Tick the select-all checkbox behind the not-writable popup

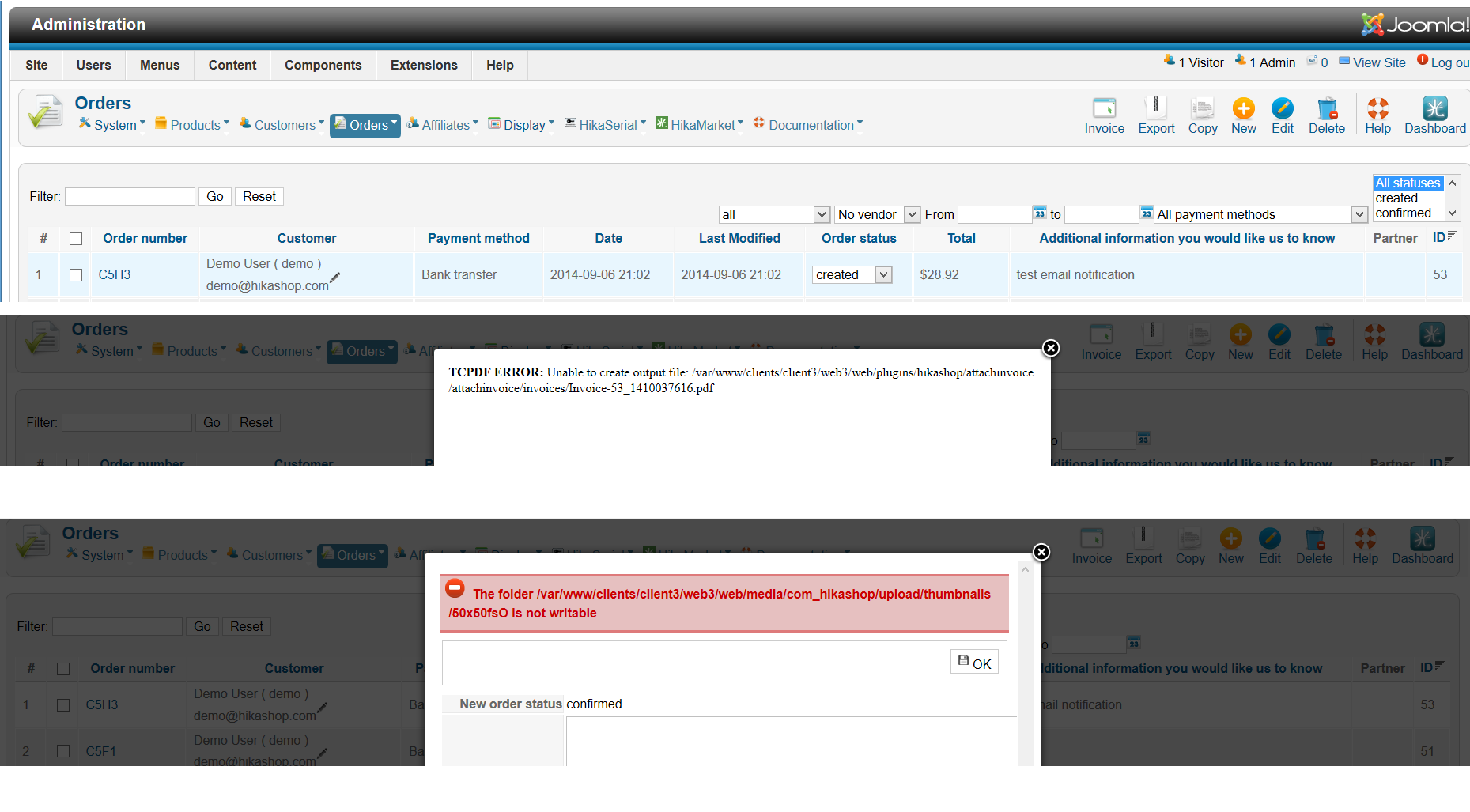pos(63,669)
